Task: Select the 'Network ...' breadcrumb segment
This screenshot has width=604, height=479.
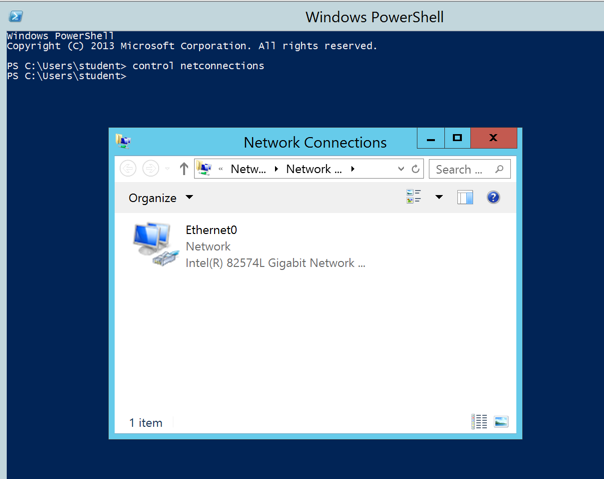Action: [314, 169]
